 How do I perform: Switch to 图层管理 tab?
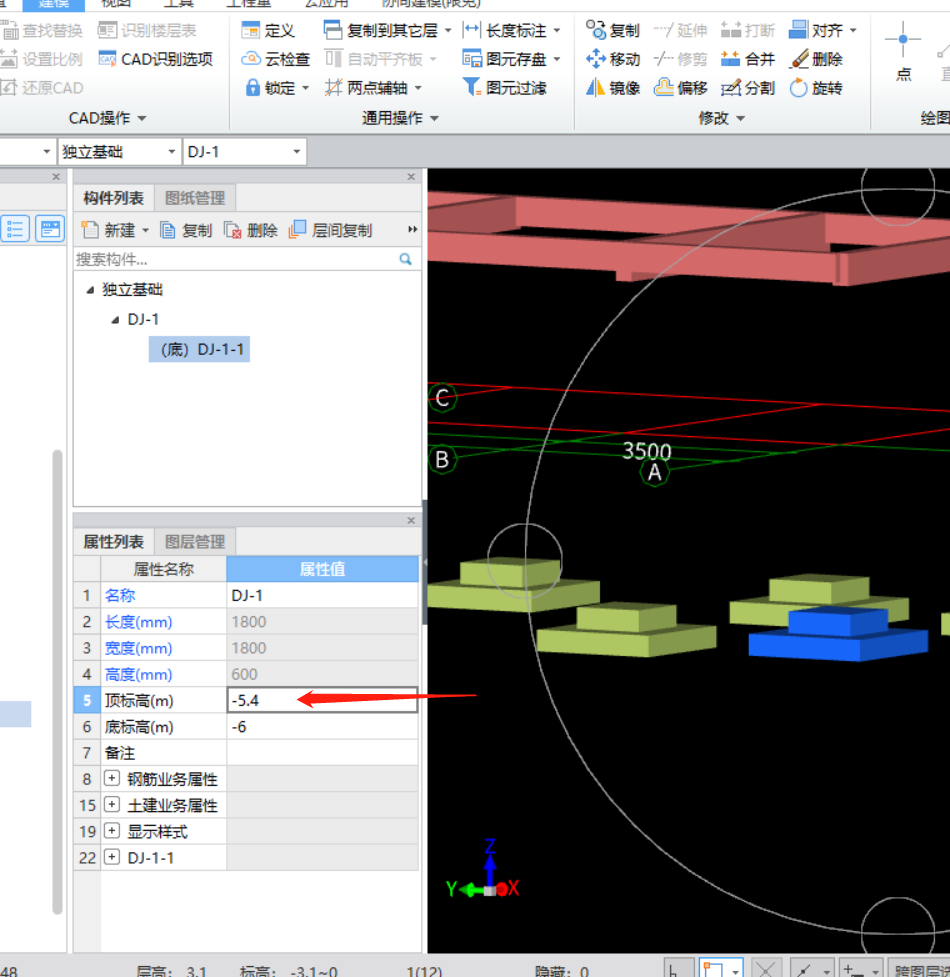pyautogui.click(x=195, y=541)
